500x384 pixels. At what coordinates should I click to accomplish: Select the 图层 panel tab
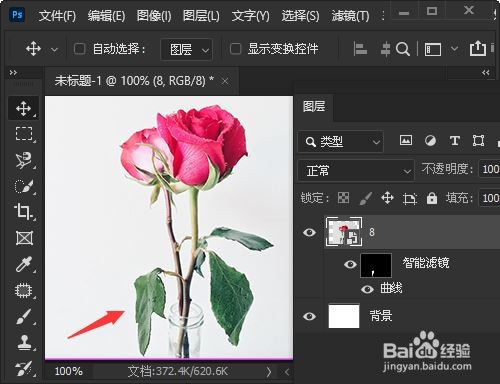(314, 107)
